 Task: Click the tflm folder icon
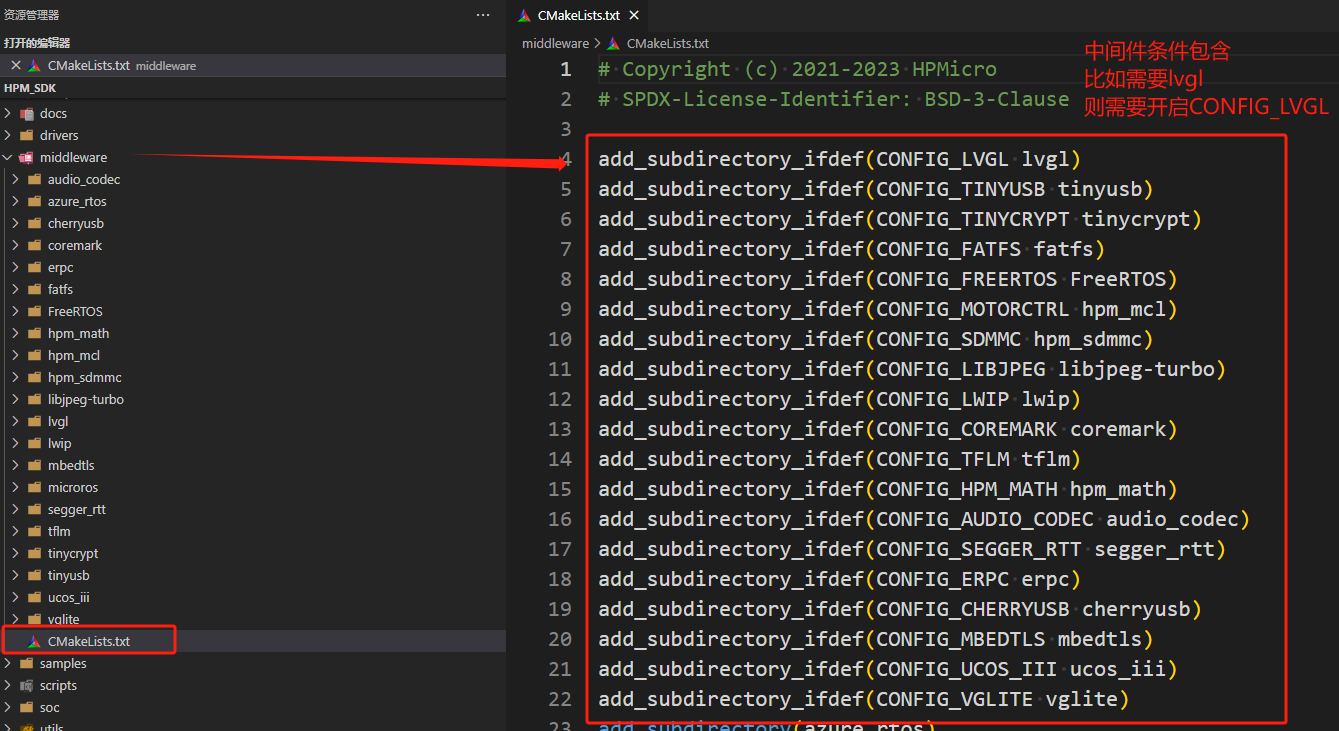coord(35,531)
